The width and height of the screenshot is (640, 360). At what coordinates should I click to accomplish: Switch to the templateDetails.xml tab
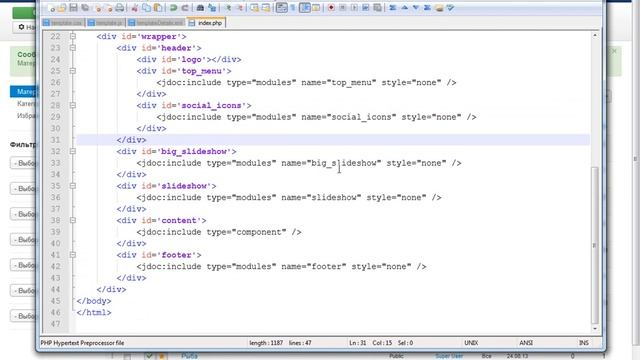coord(156,23)
